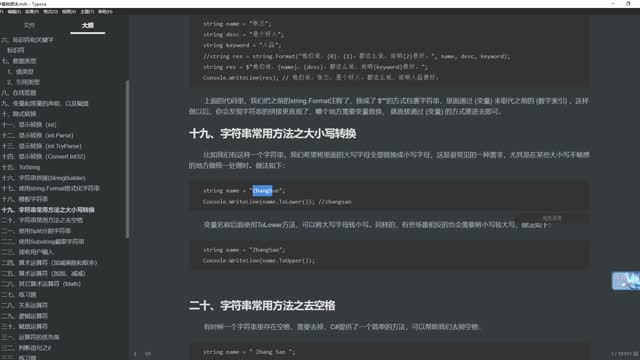This screenshot has width=640, height=360.
Task: Collapse the sidebar with the arrow icon
Action: click(x=135, y=354)
